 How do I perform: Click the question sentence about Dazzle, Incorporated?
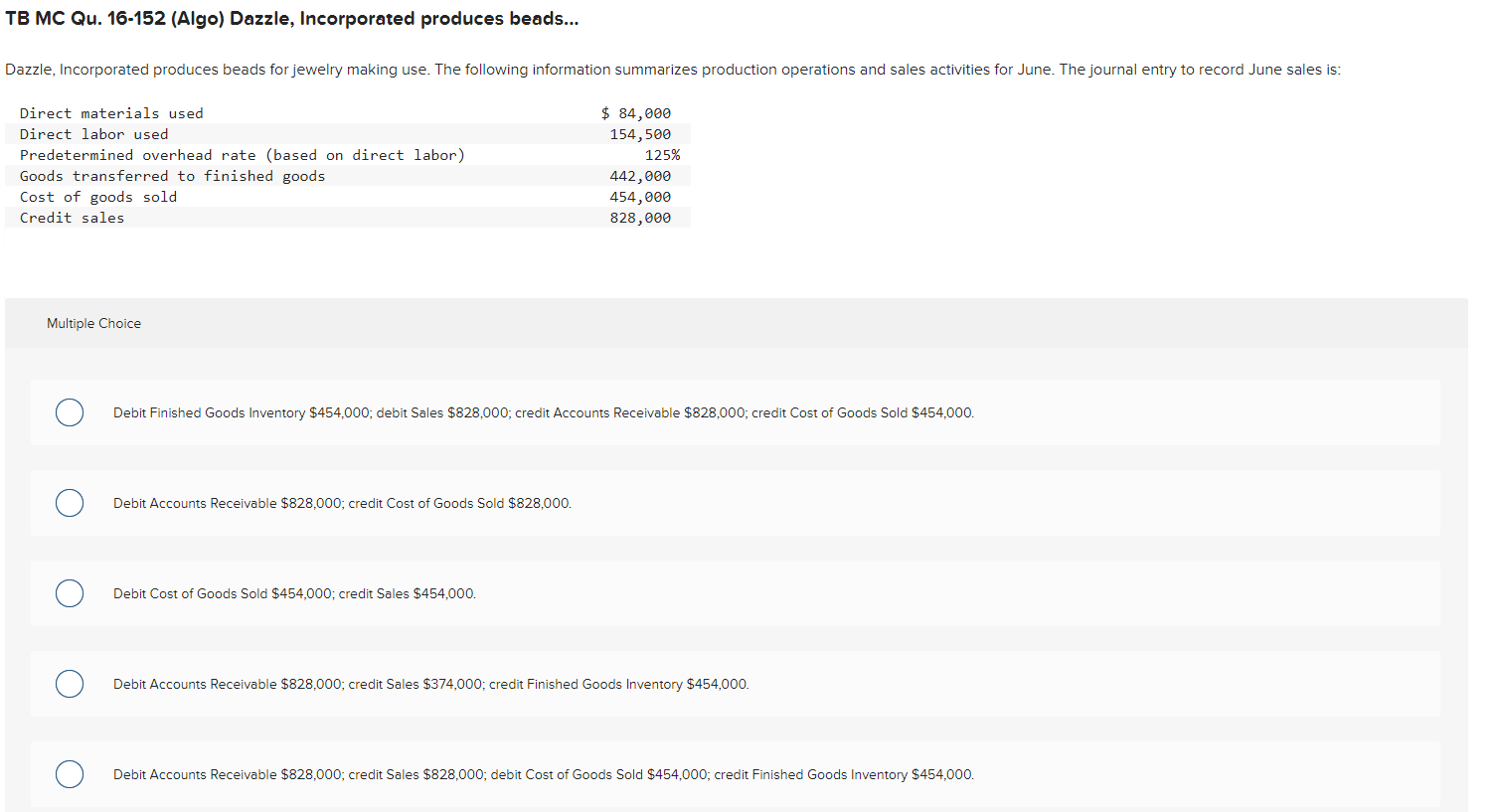[672, 70]
